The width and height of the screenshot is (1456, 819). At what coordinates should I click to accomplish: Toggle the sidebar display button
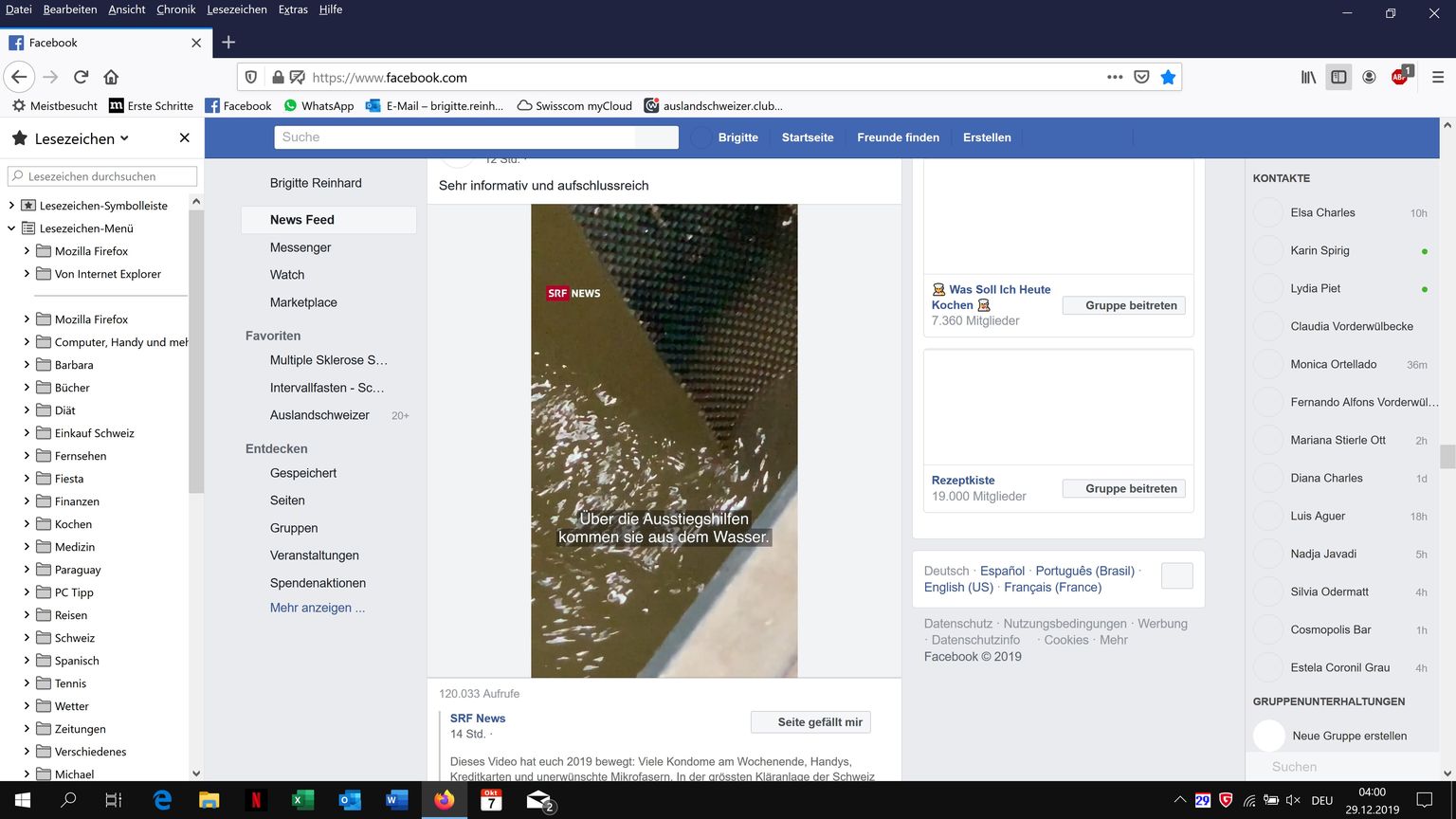tap(1338, 77)
